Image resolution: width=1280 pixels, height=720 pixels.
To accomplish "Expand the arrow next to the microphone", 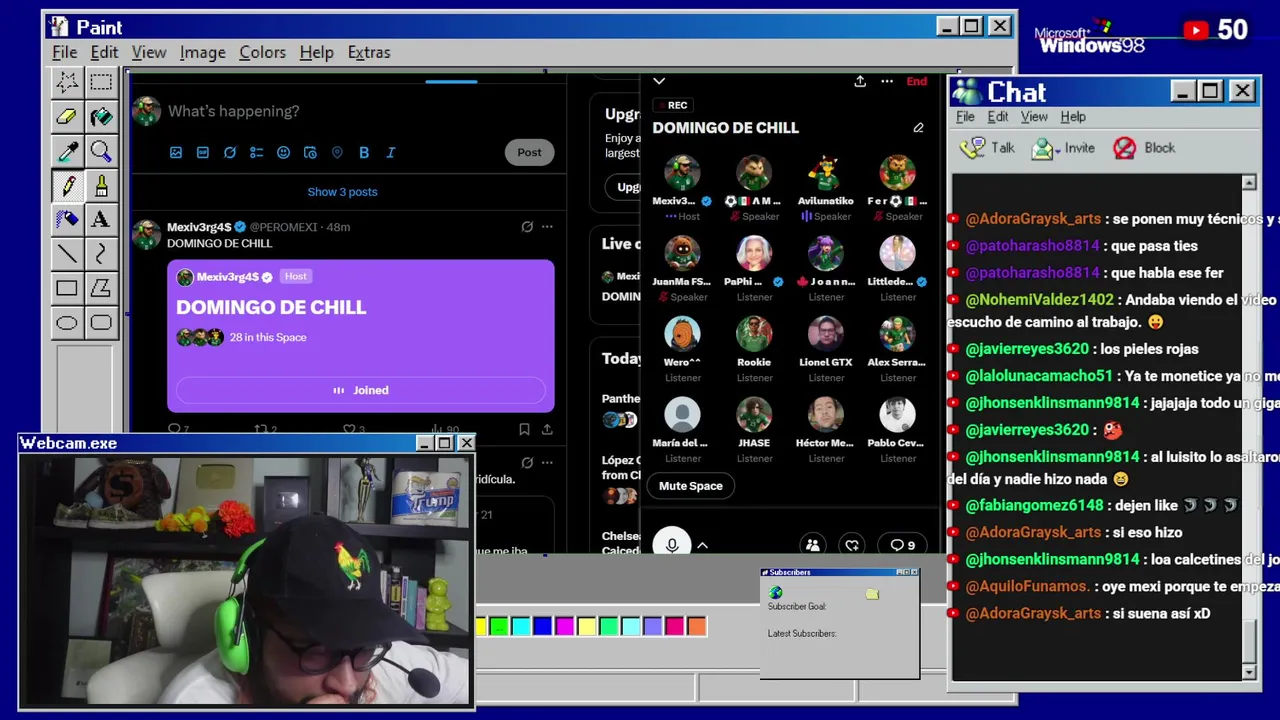I will point(702,545).
